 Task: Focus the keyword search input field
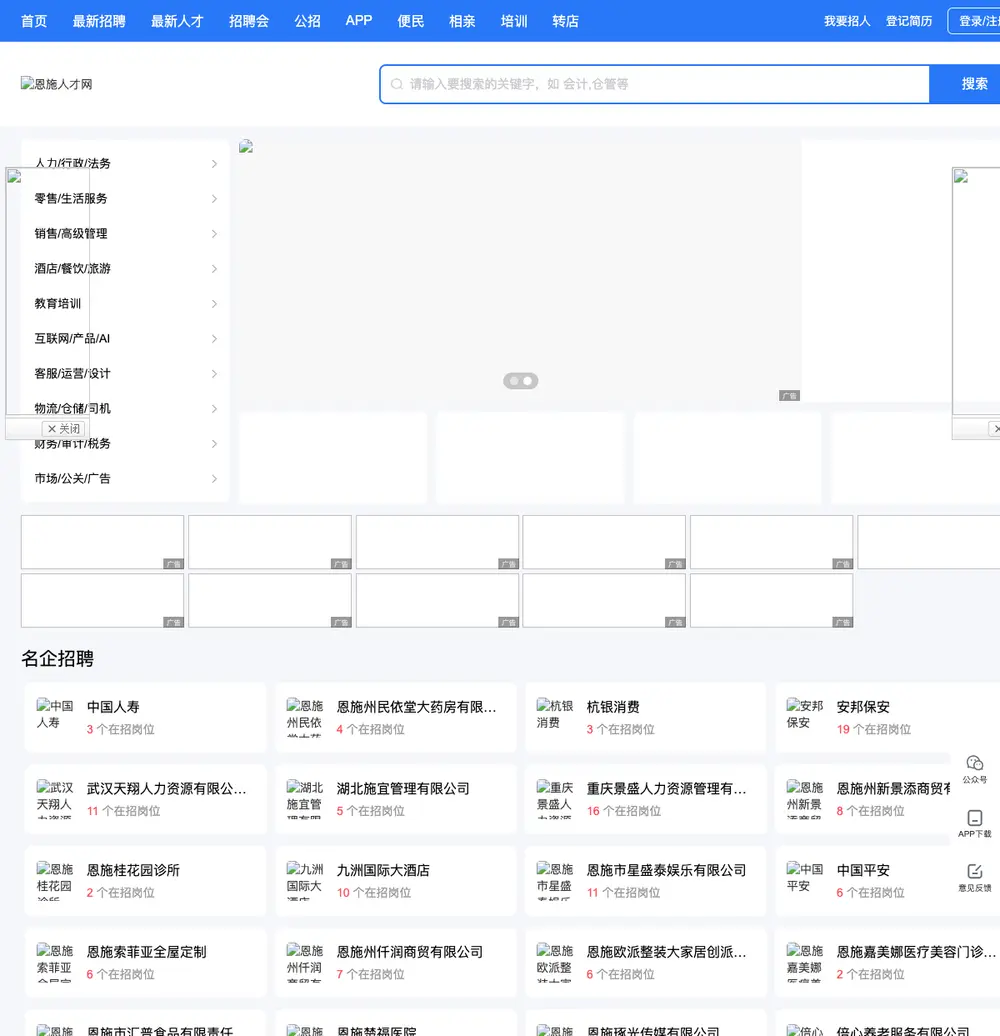pyautogui.click(x=655, y=84)
